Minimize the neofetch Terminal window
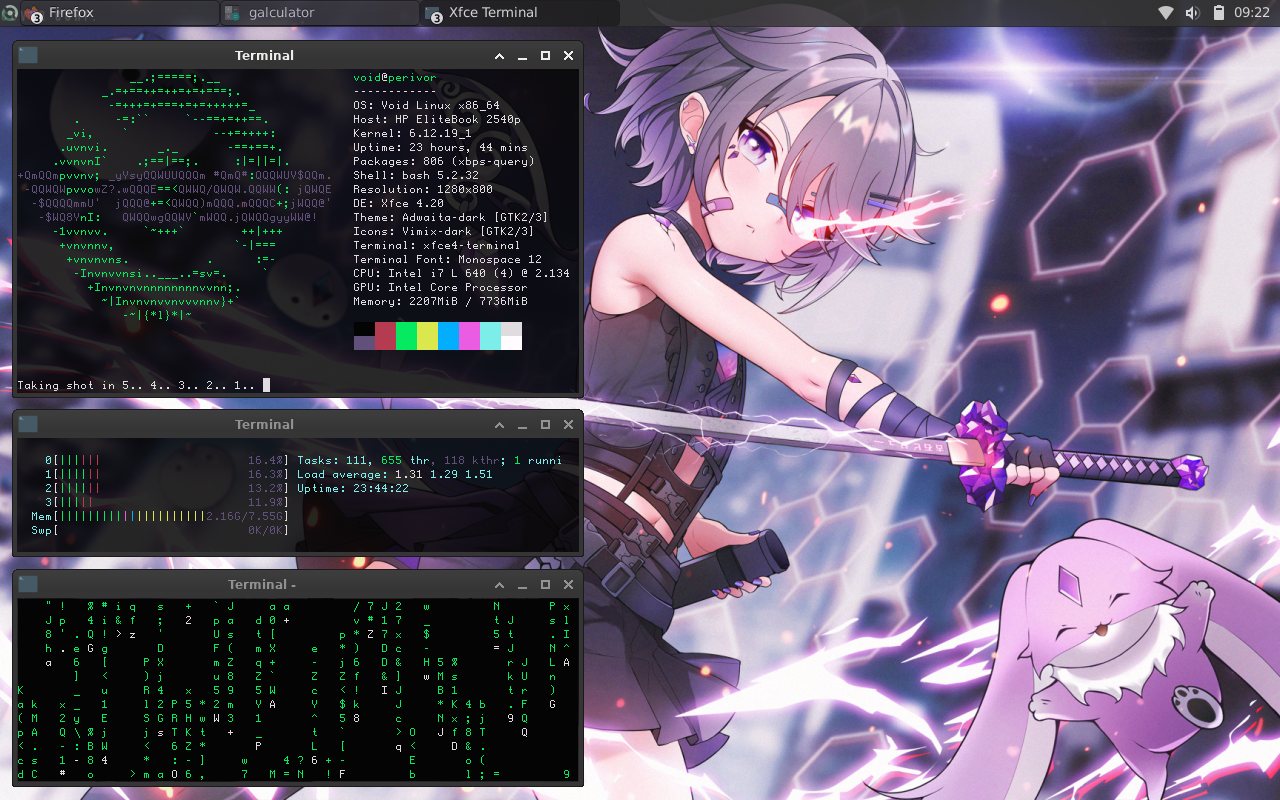1280x800 pixels. [x=522, y=56]
